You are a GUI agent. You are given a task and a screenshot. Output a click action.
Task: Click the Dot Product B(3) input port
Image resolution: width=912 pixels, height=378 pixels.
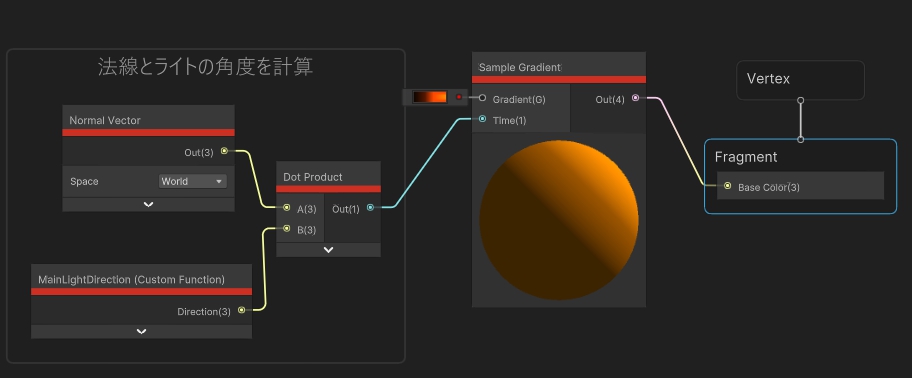[x=286, y=229]
